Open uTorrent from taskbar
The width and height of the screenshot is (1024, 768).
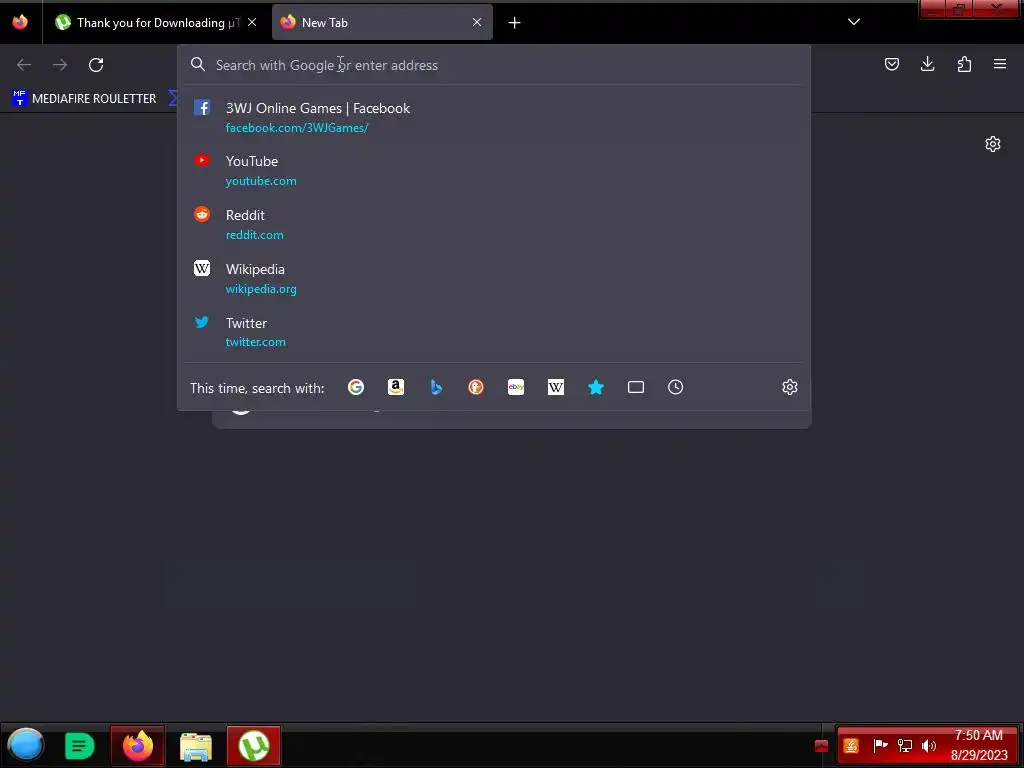coord(254,745)
